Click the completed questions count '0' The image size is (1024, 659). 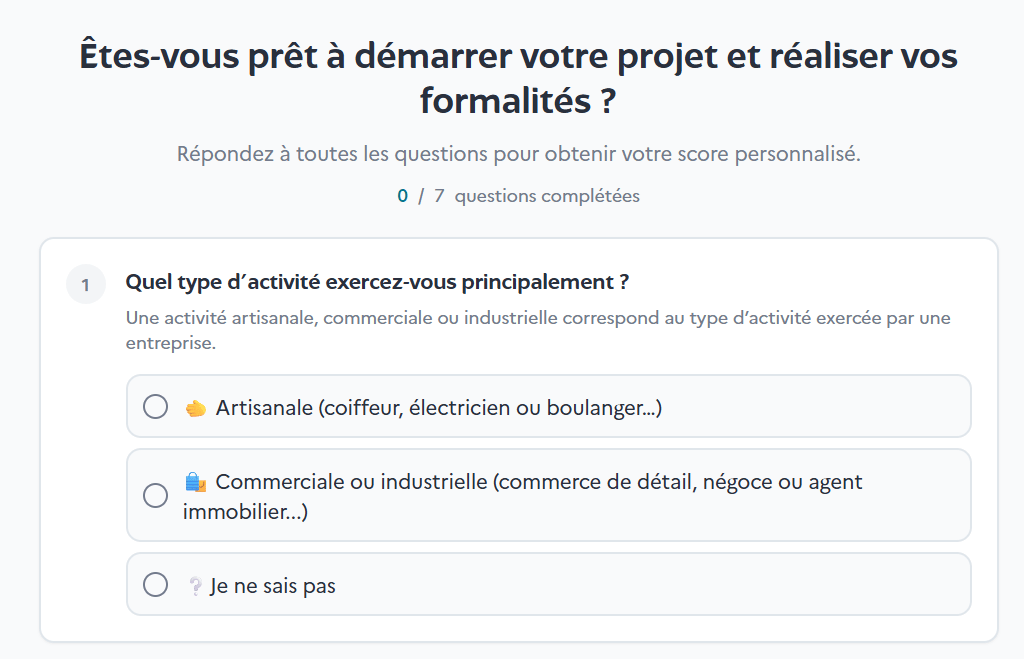pos(403,196)
